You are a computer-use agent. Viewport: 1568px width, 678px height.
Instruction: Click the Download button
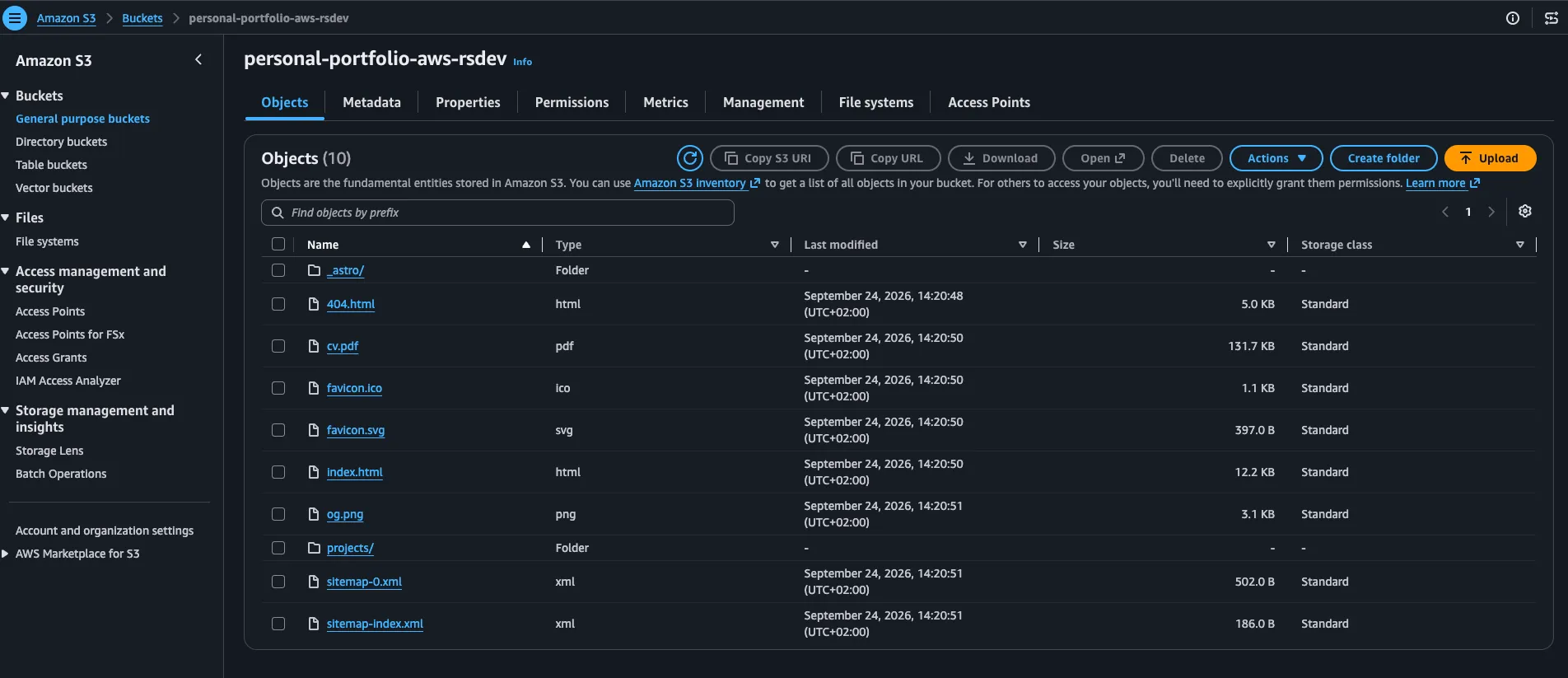point(1001,158)
